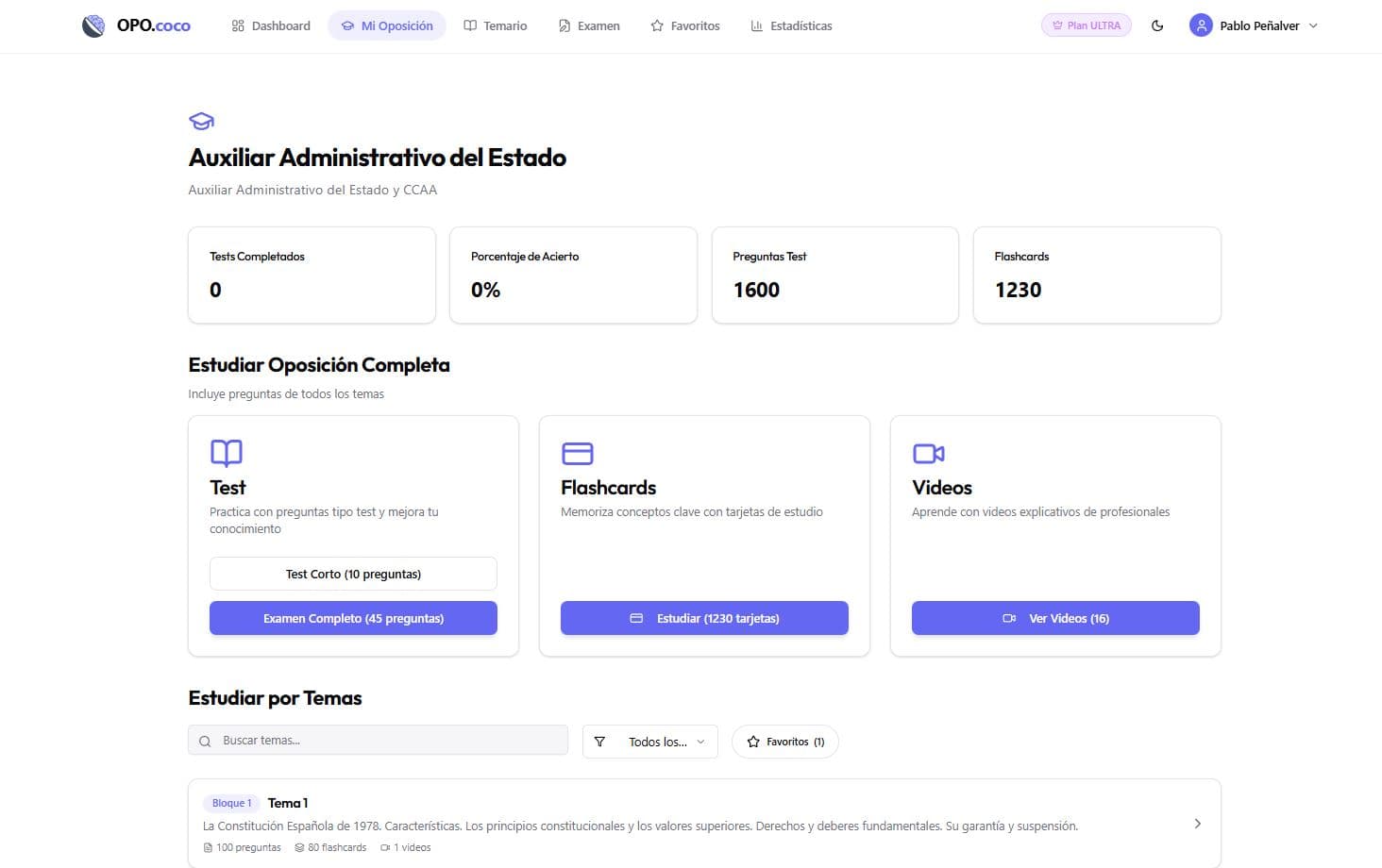Open the Temario tab
Screen dimensions: 1382x868
pyautogui.click(x=496, y=26)
